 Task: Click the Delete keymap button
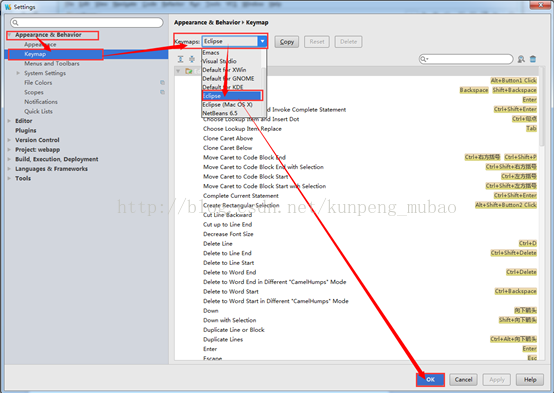coord(348,42)
